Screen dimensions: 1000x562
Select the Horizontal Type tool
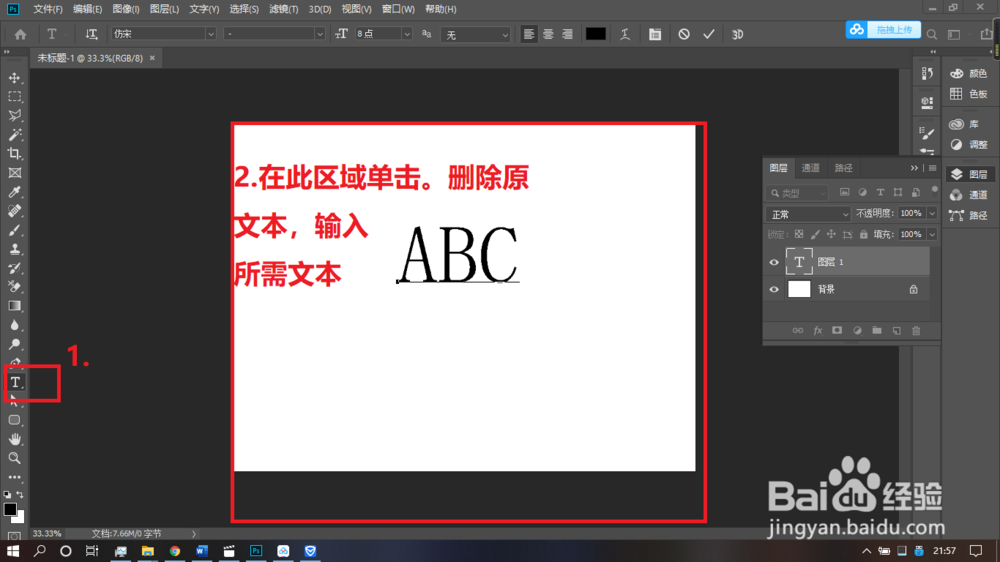click(15, 382)
